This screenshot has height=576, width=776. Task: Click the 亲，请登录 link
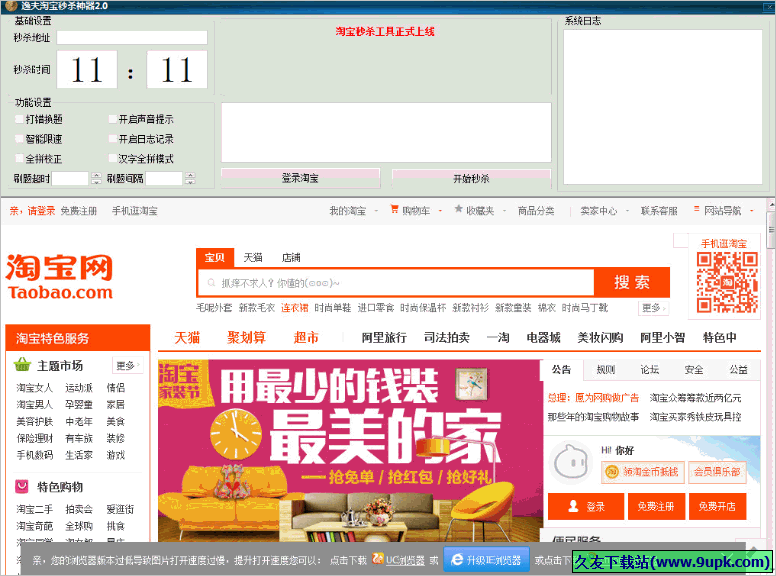32,211
